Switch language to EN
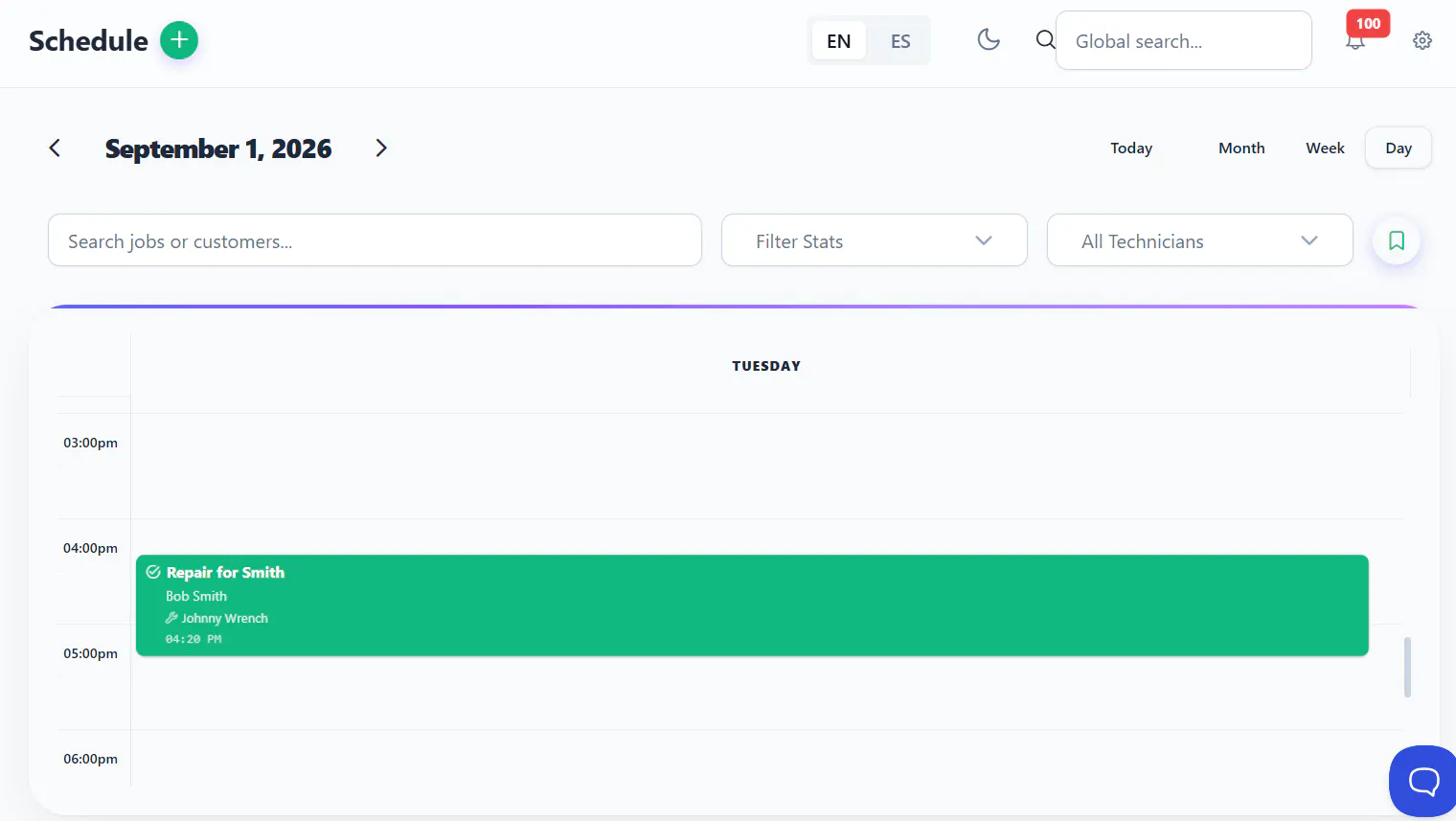Screen dimensions: 1456x821 point(839,41)
